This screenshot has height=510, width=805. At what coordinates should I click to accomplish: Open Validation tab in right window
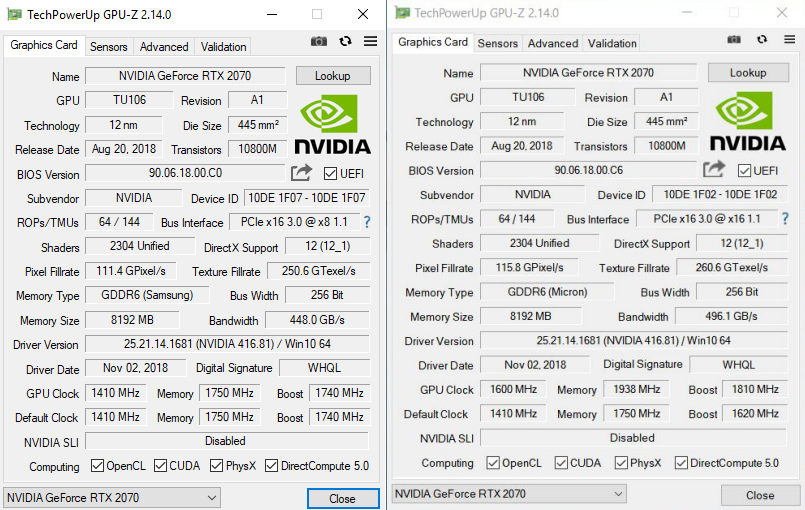click(x=612, y=44)
